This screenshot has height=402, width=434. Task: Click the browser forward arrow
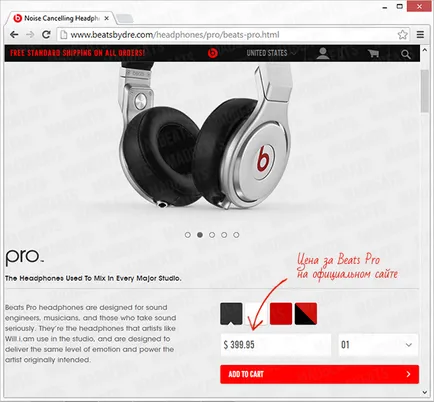tap(30, 35)
